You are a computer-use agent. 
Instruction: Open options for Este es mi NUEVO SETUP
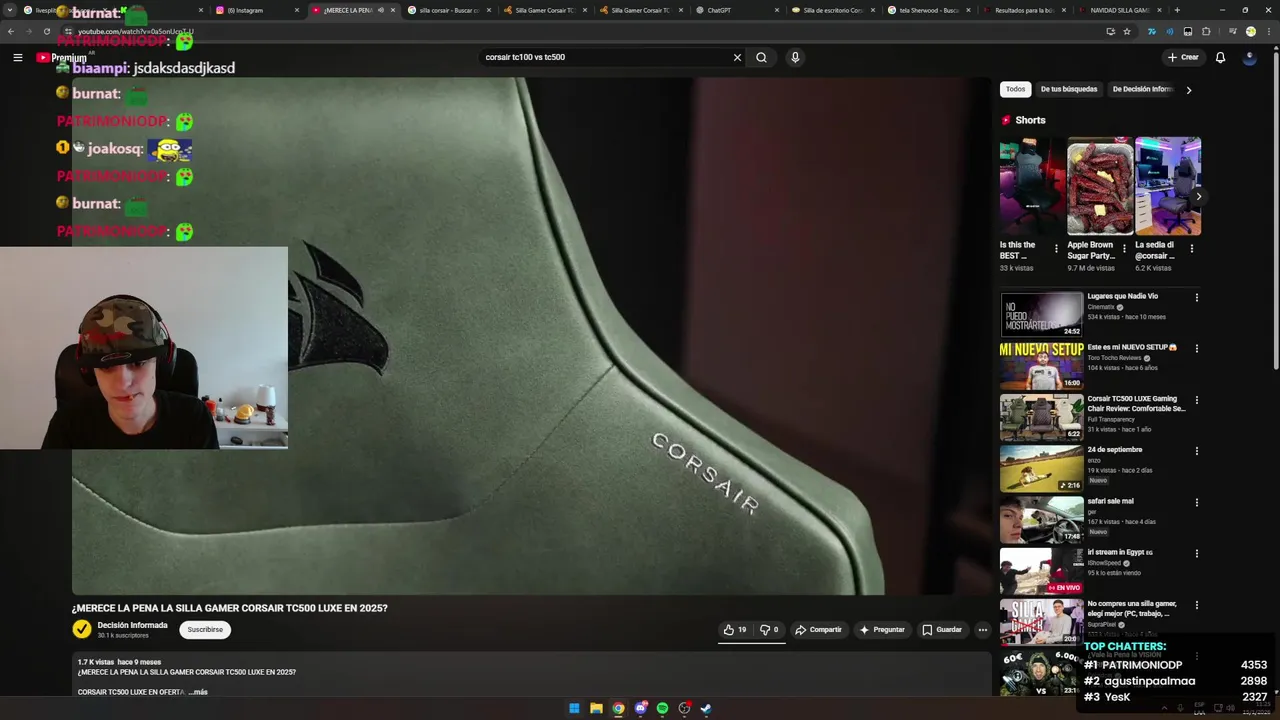pyautogui.click(x=1196, y=348)
